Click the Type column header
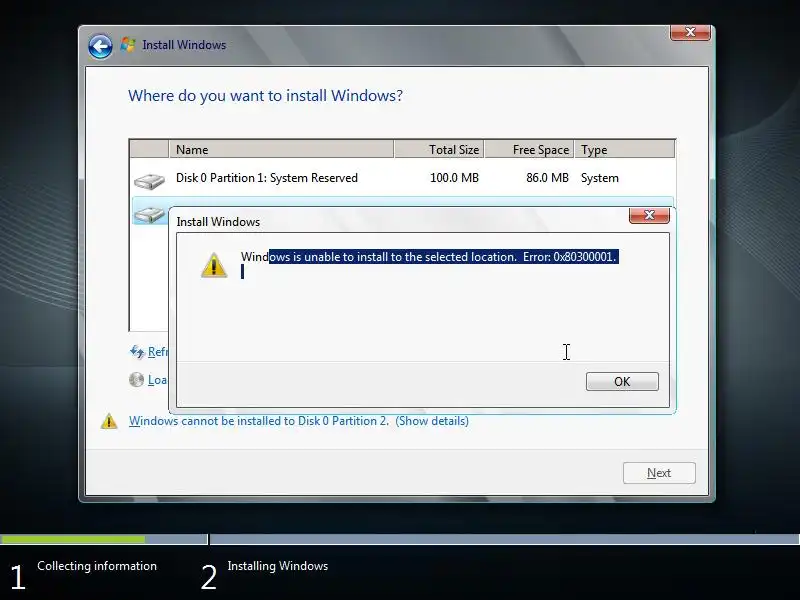 624,149
